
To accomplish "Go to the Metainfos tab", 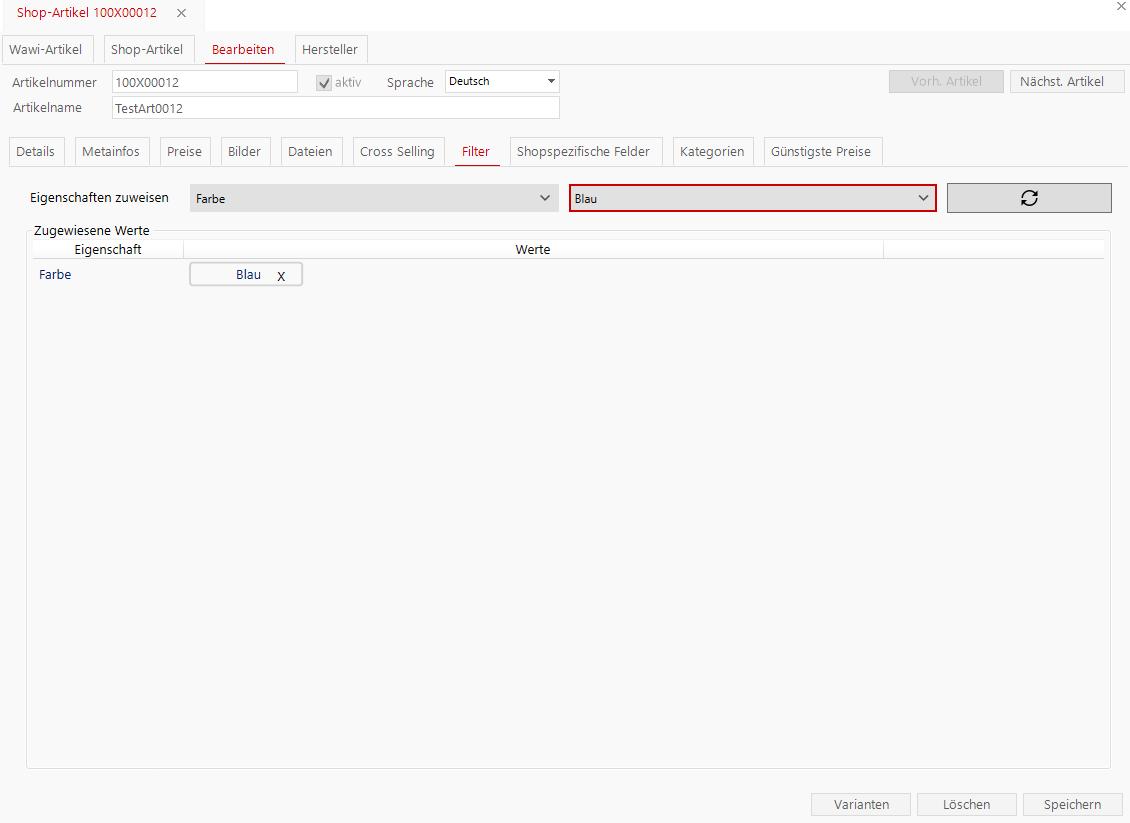I will [x=111, y=151].
